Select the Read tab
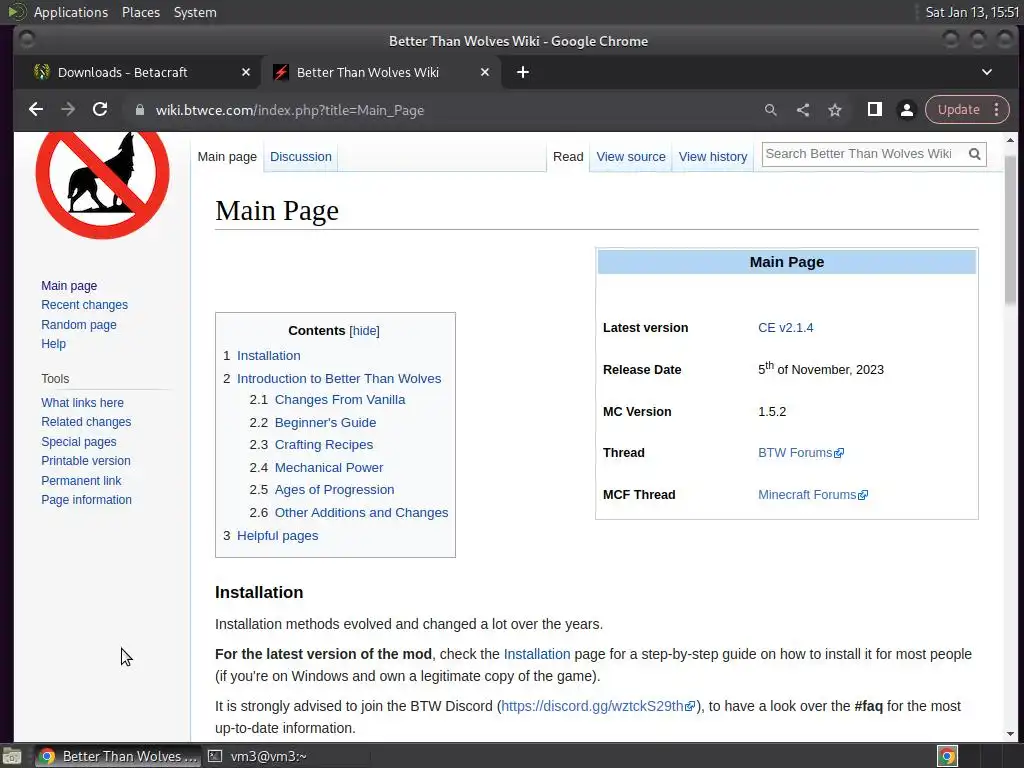Viewport: 1024px width, 768px height. [x=568, y=157]
